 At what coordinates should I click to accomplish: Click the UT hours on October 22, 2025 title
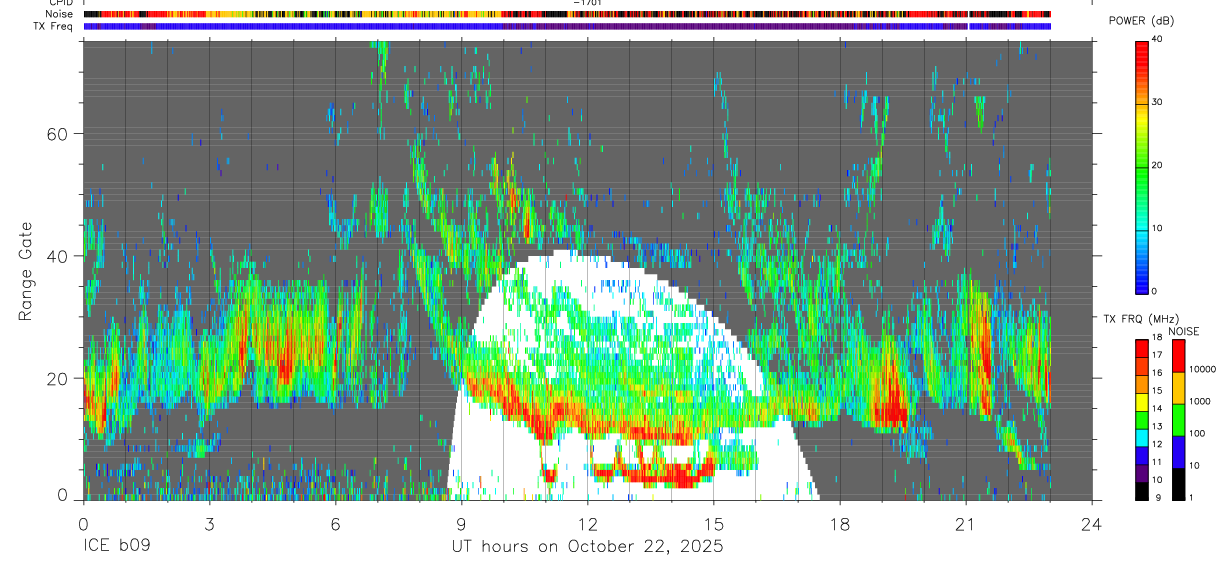point(587,547)
